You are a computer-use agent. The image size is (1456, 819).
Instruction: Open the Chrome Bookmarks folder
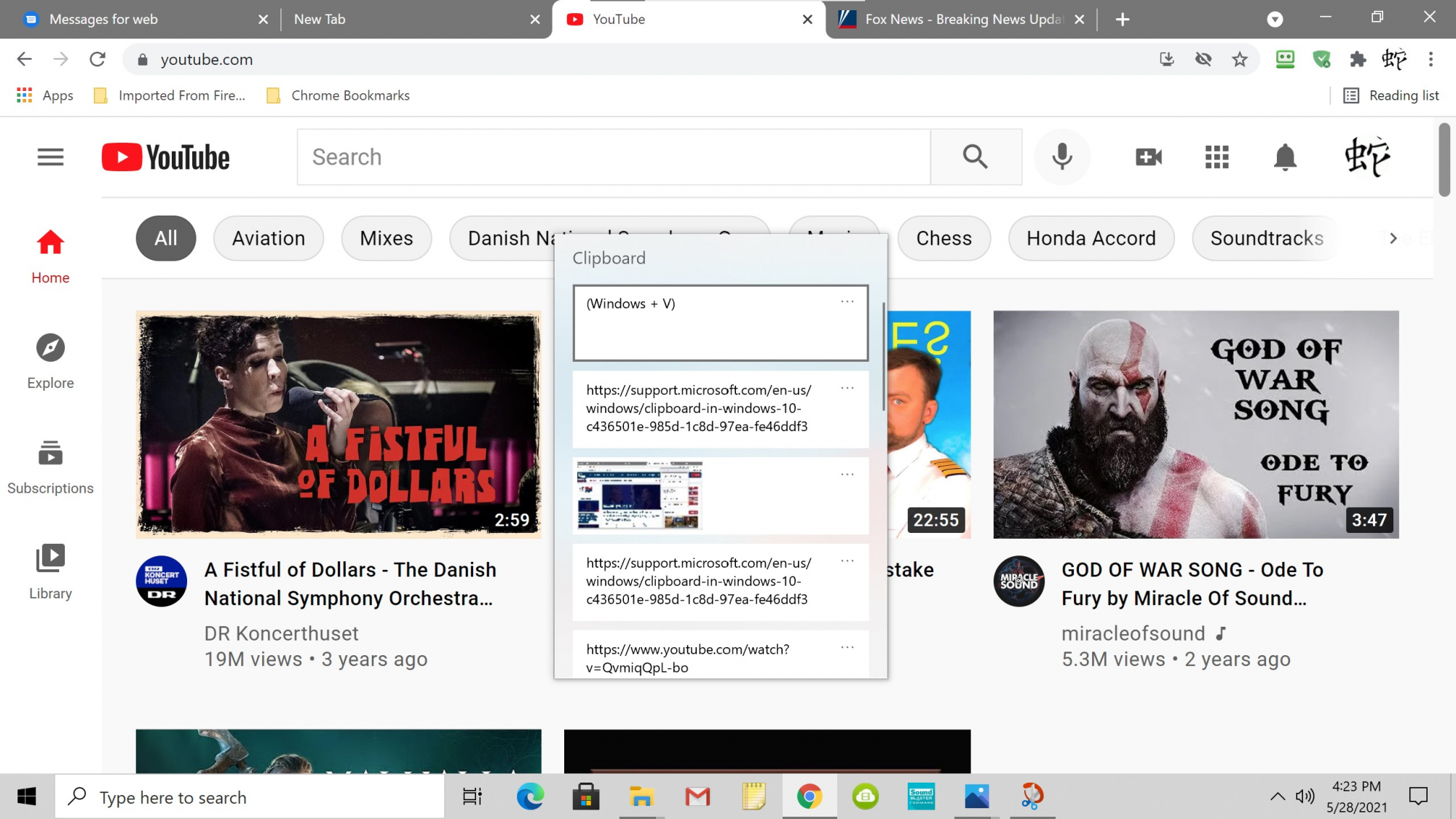pos(339,95)
